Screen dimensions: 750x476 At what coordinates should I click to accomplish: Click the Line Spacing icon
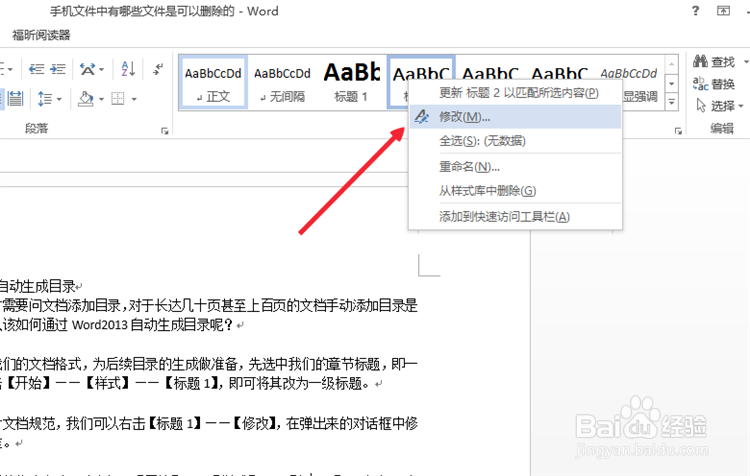[x=44, y=99]
